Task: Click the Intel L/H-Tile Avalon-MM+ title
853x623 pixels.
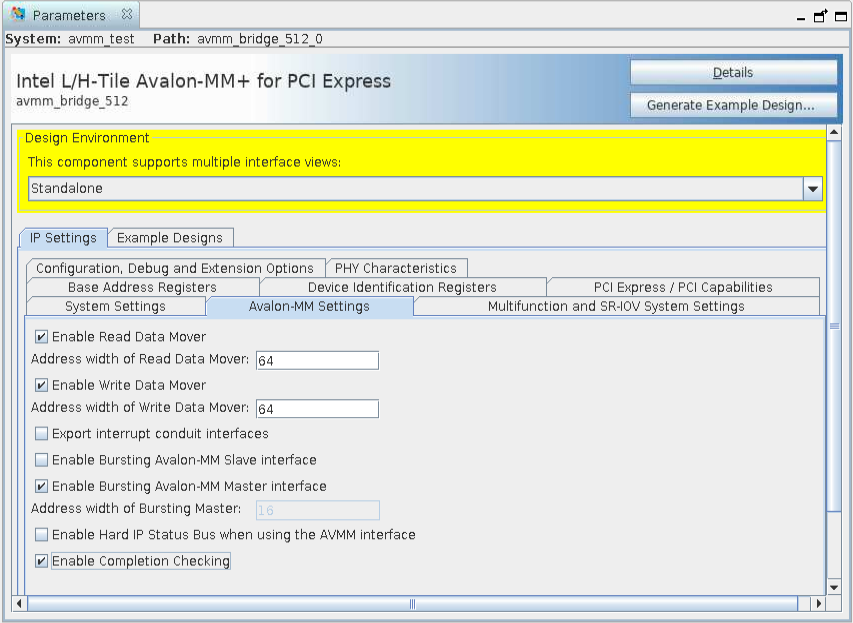Action: 203,81
